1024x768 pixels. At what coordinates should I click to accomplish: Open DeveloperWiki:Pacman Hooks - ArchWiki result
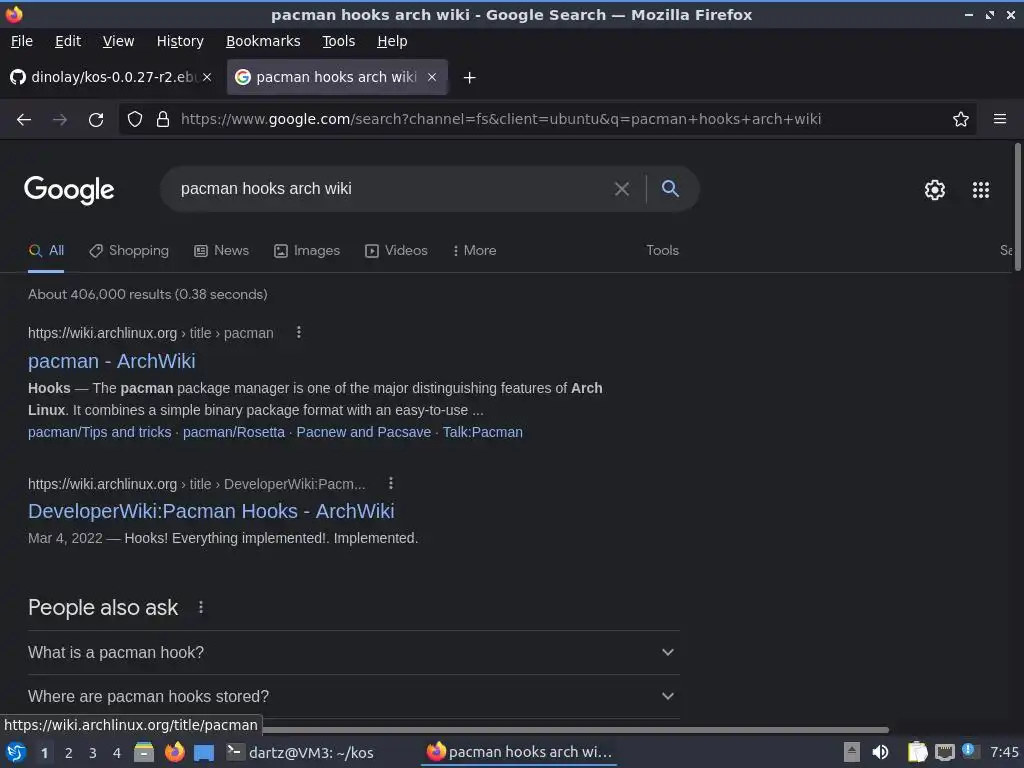(x=211, y=511)
